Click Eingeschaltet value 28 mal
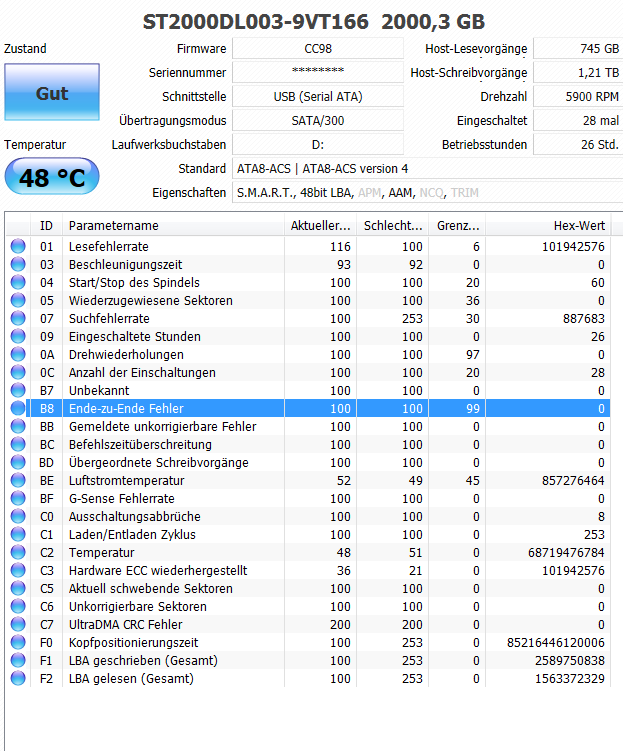This screenshot has height=751, width=623. (x=578, y=120)
